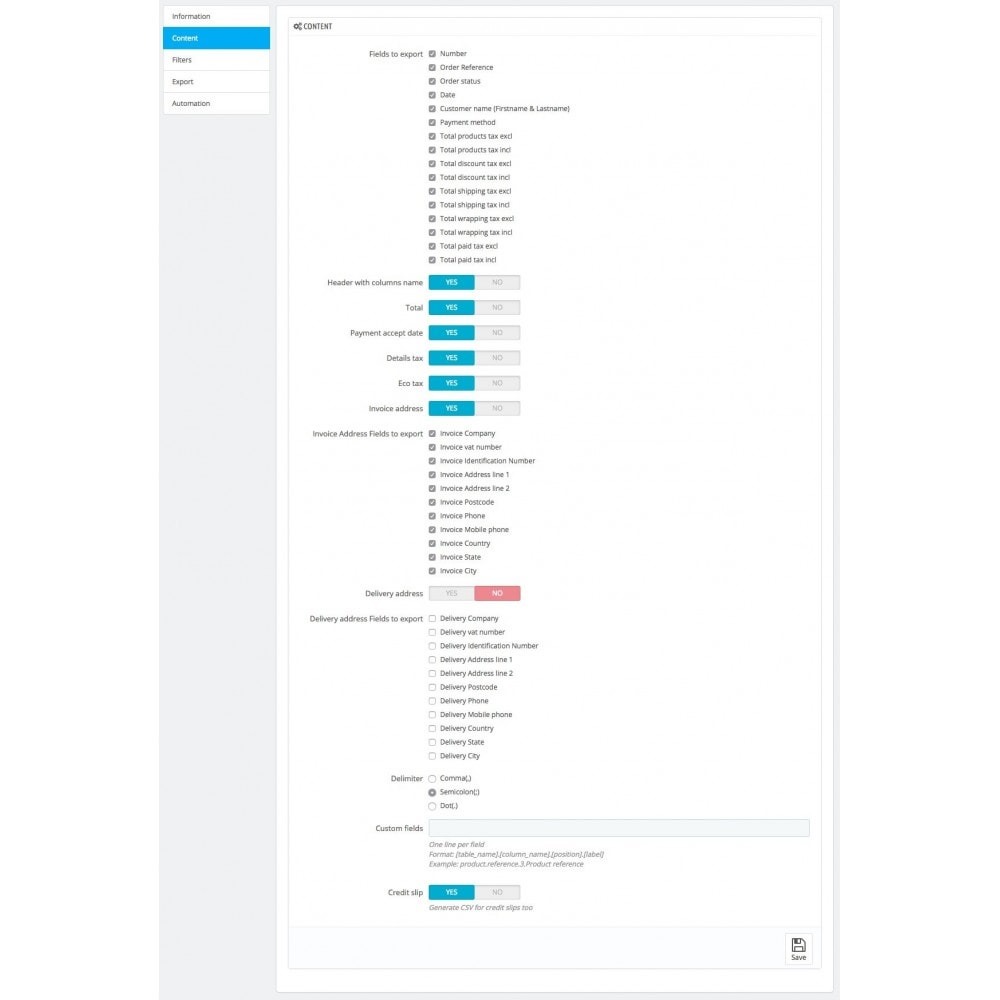Uncheck Total paid tax incl field

pos(432,259)
